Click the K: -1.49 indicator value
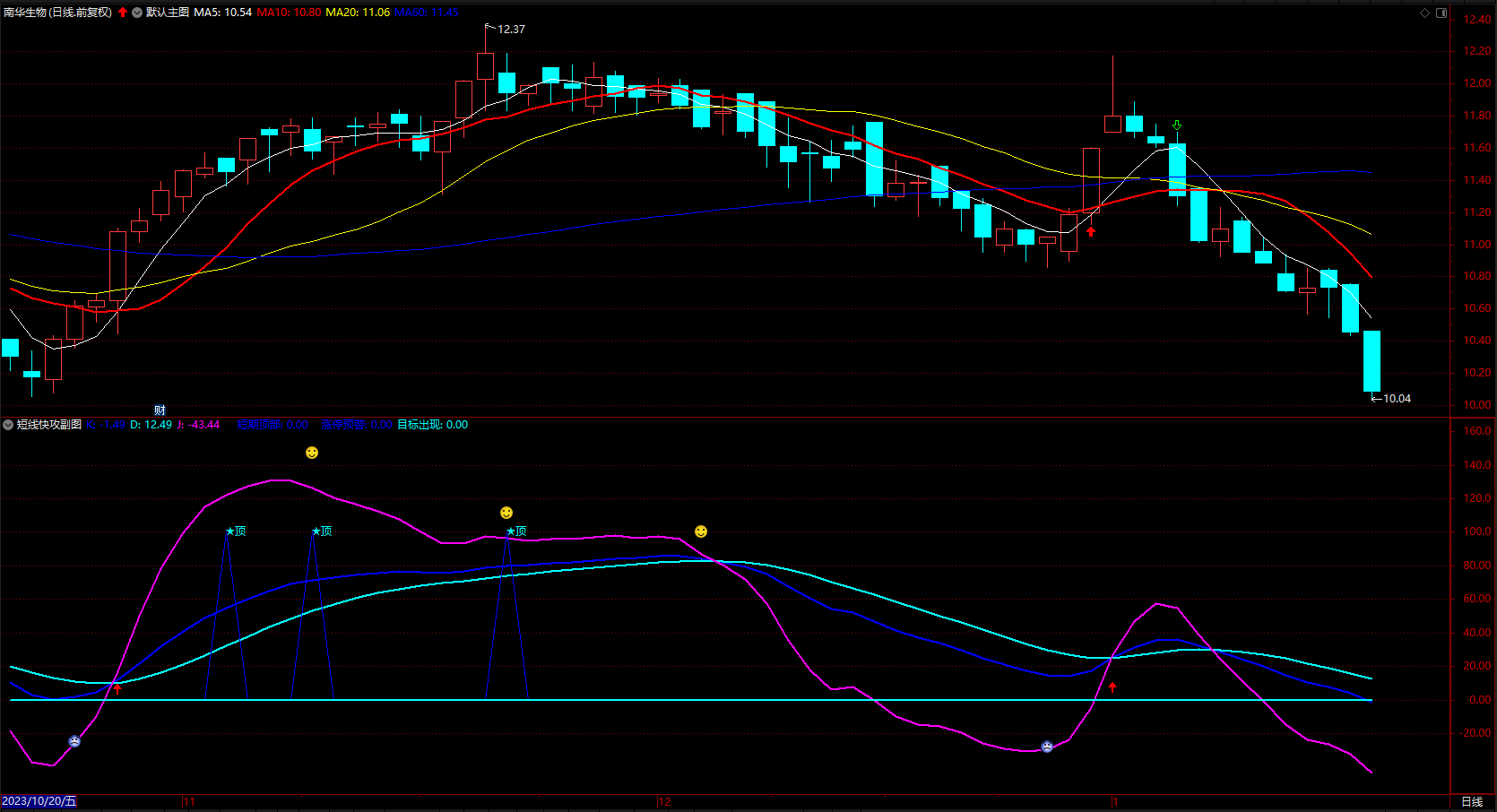 106,425
